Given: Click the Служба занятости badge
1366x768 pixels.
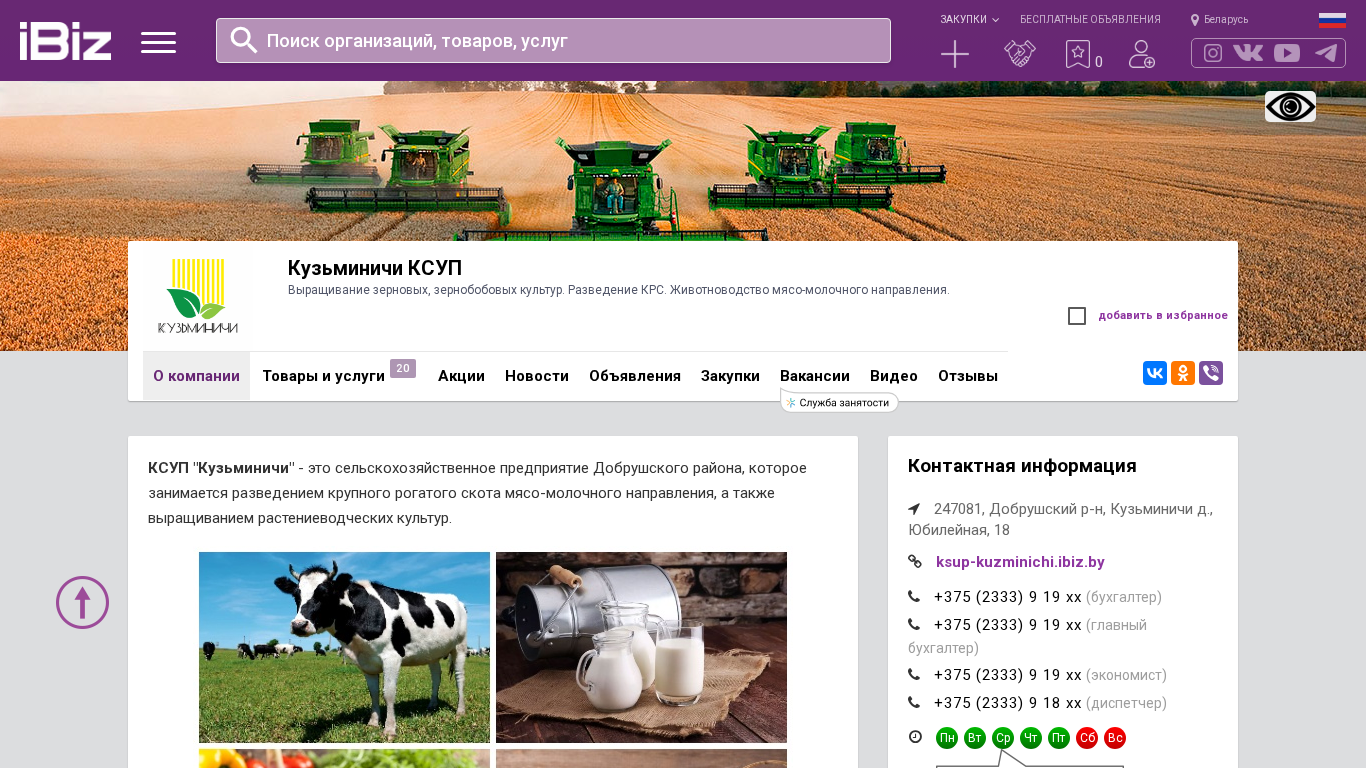Looking at the screenshot, I should pyautogui.click(x=839, y=402).
